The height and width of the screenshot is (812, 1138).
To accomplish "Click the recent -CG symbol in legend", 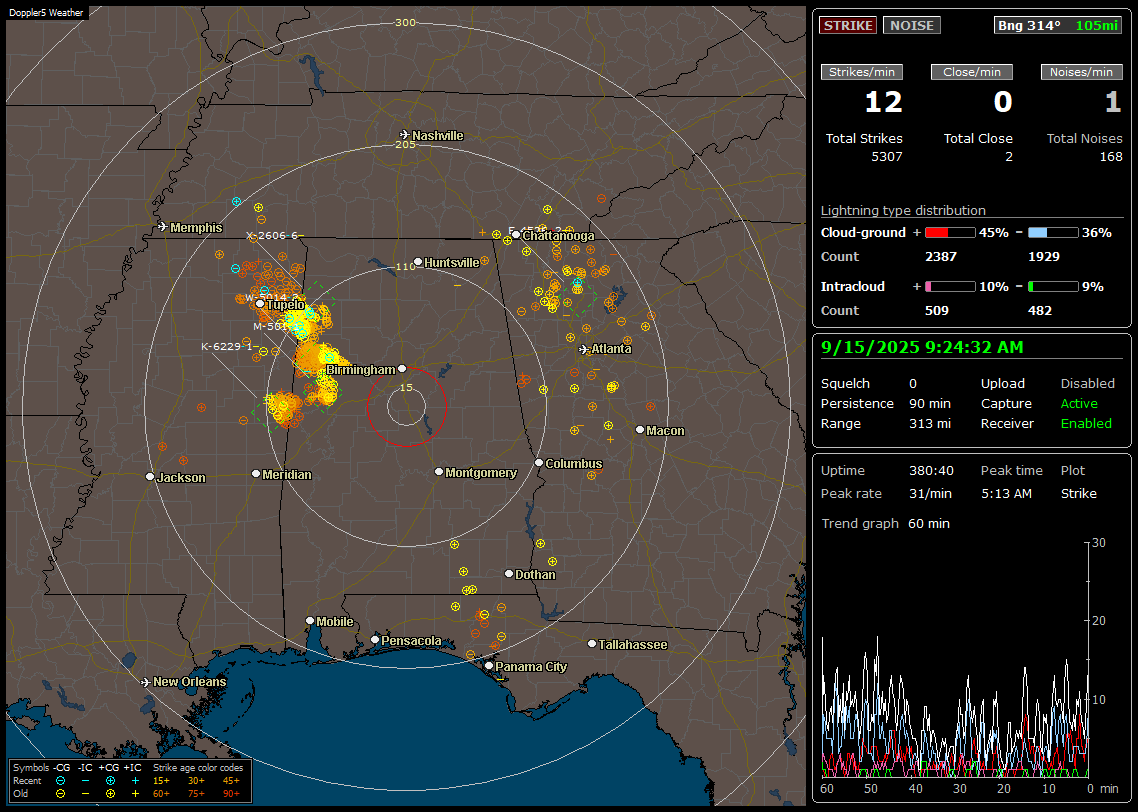I will 60,781.
